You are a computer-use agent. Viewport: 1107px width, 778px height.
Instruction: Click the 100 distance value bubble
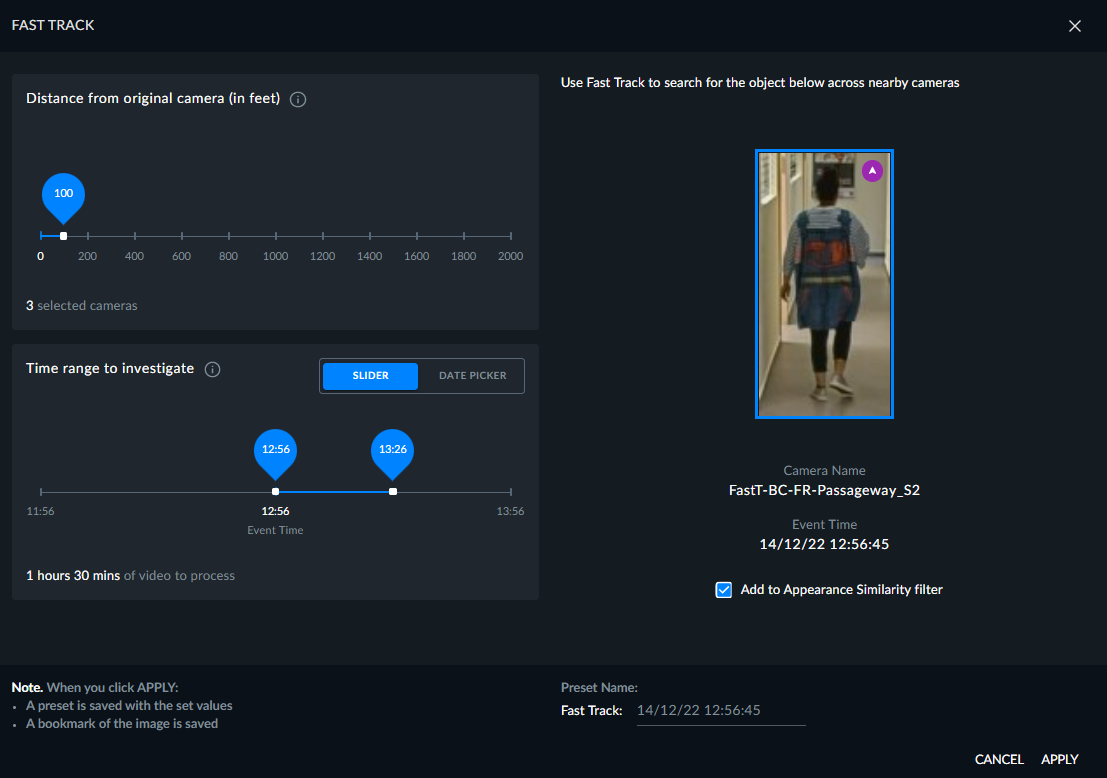64,196
